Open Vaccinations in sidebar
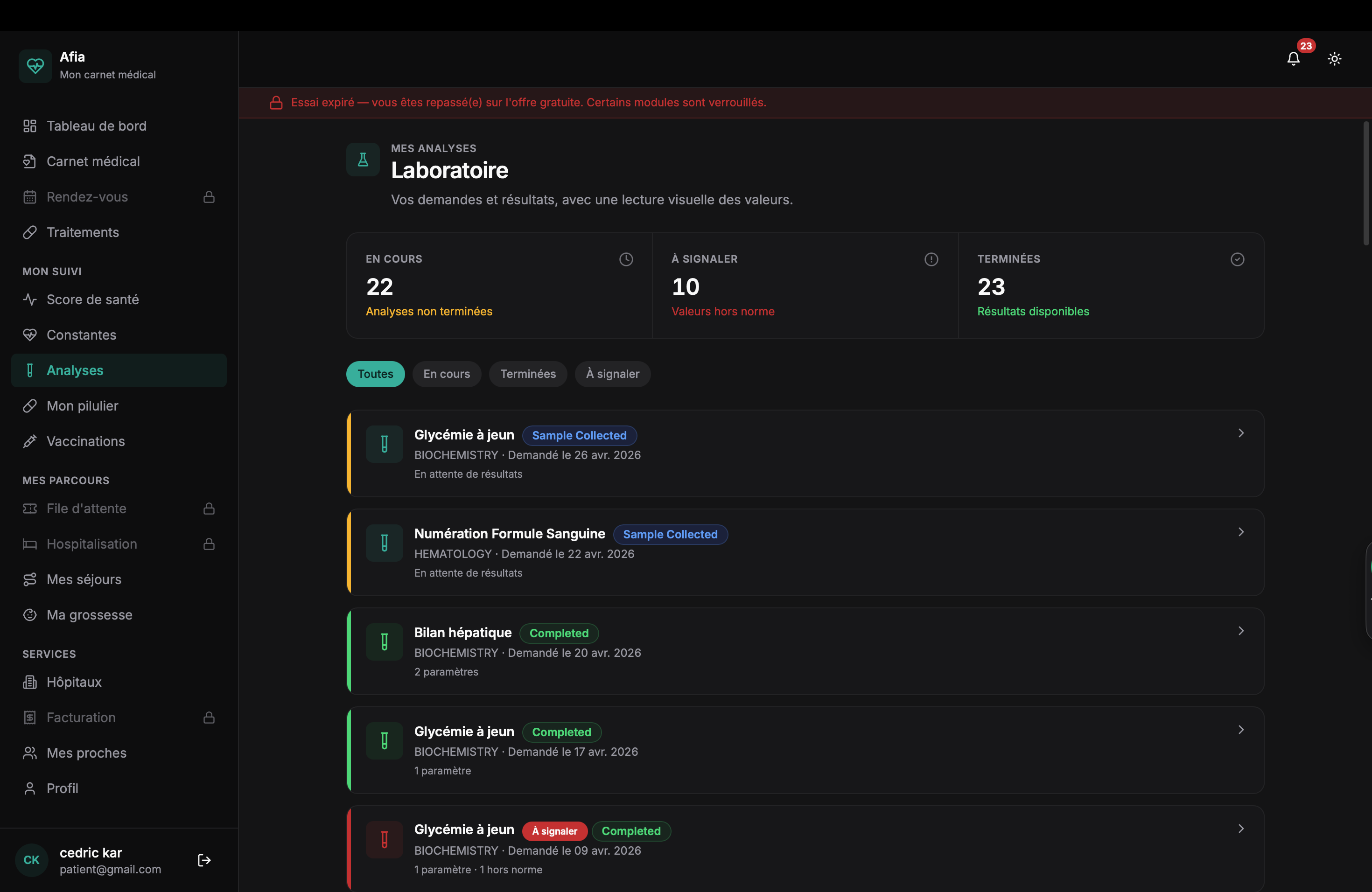 [119, 441]
